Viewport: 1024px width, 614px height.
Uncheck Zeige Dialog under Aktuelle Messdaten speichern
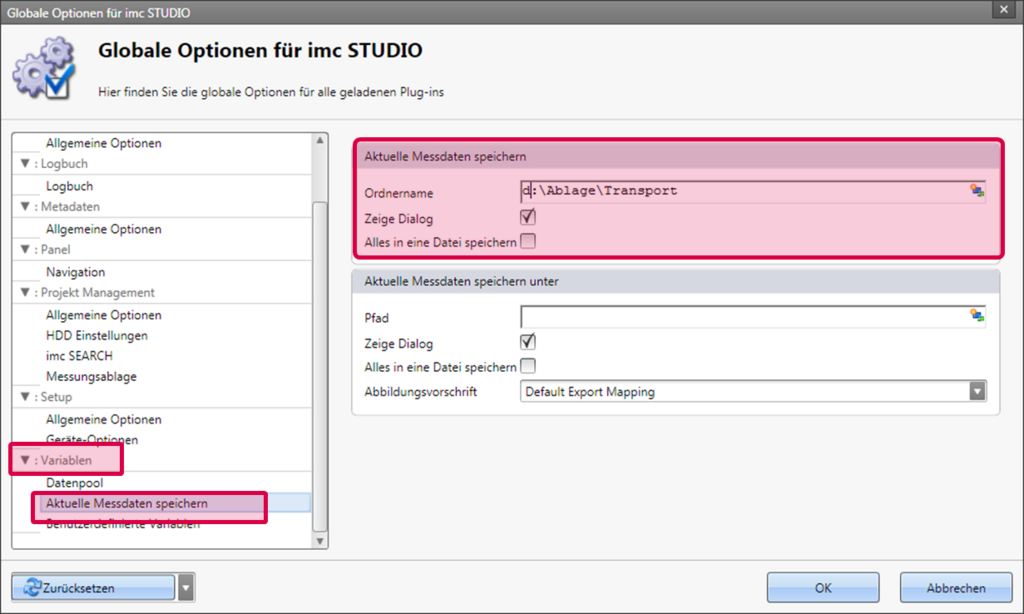point(527,216)
